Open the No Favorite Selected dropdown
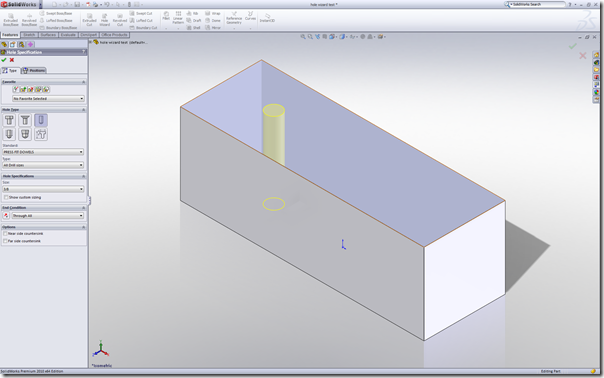604x378 pixels. tap(48, 99)
